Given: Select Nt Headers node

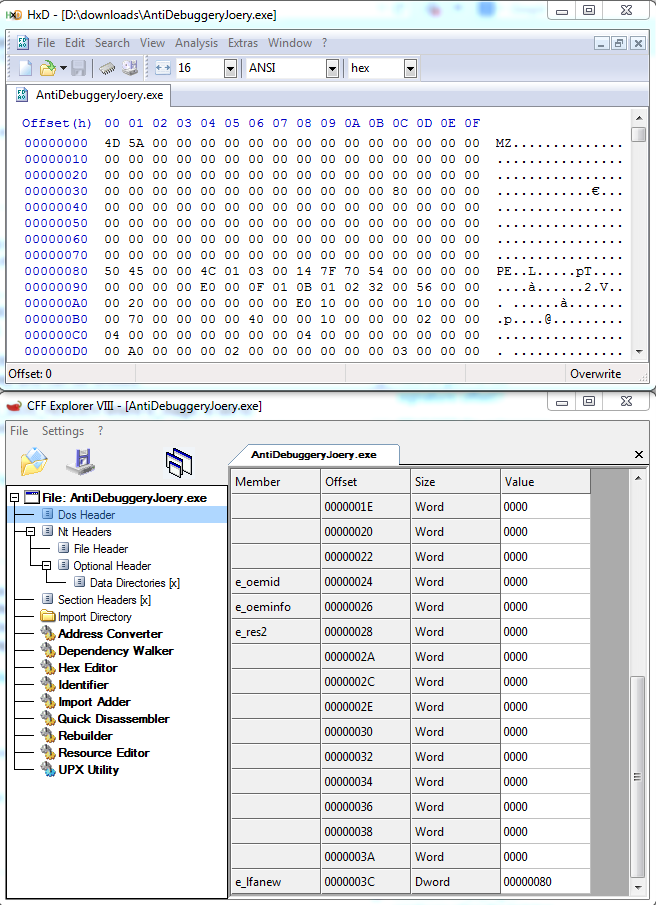Looking at the screenshot, I should tap(84, 532).
